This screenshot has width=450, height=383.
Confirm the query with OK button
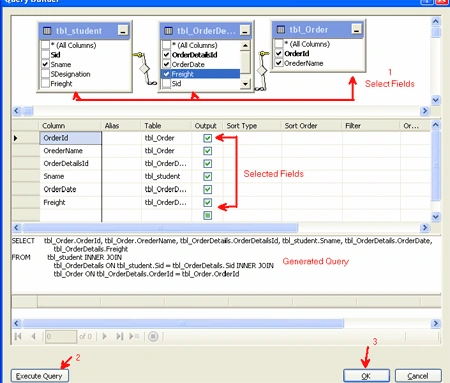pyautogui.click(x=366, y=376)
